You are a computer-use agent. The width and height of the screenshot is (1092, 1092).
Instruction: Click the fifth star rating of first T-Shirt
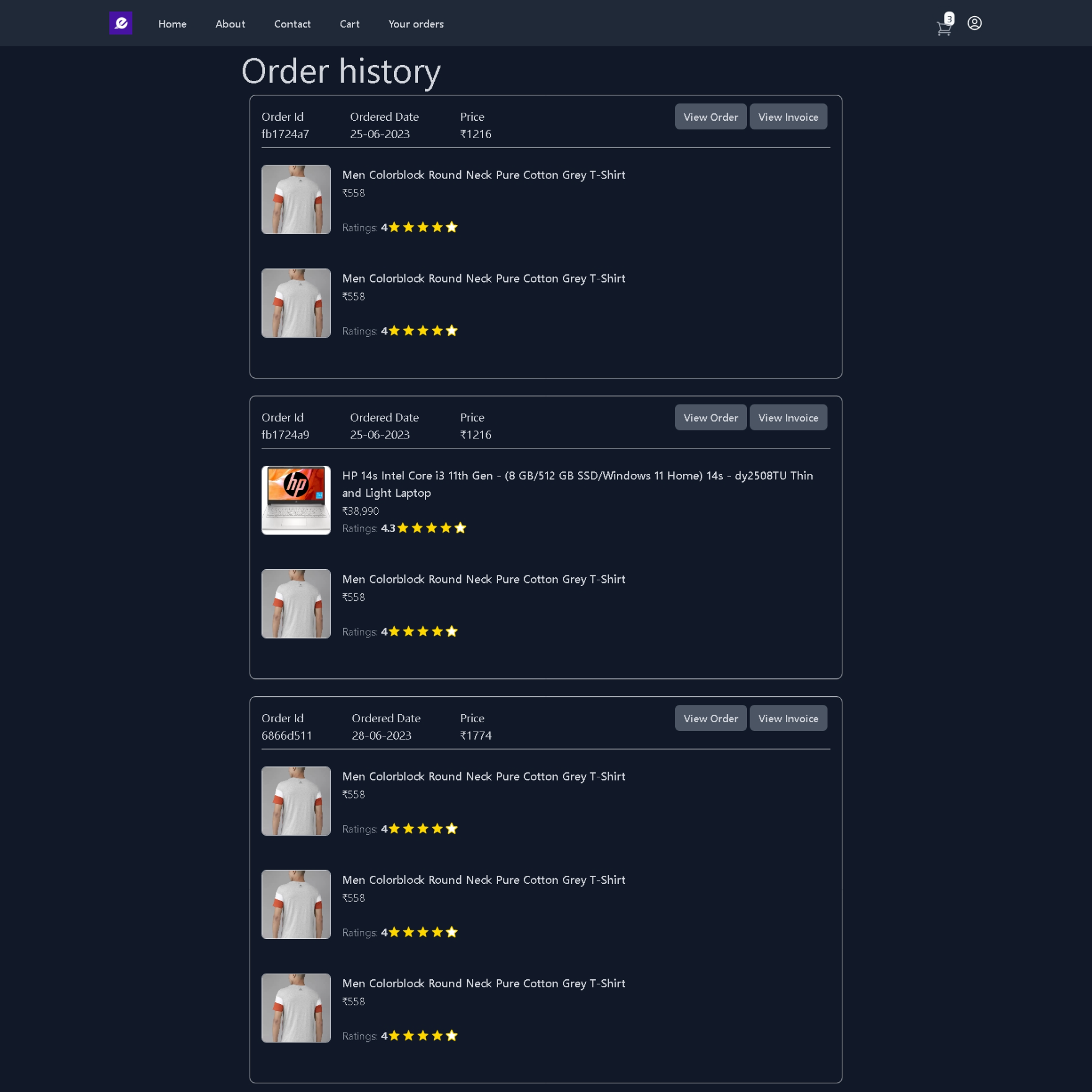(452, 227)
